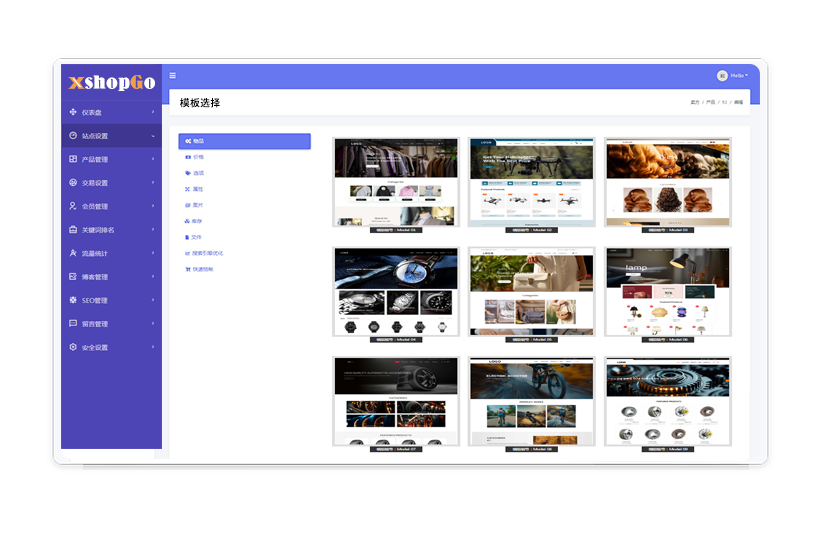The image size is (822, 542).
Task: Click the 产品 breadcrumb link
Action: click(710, 102)
